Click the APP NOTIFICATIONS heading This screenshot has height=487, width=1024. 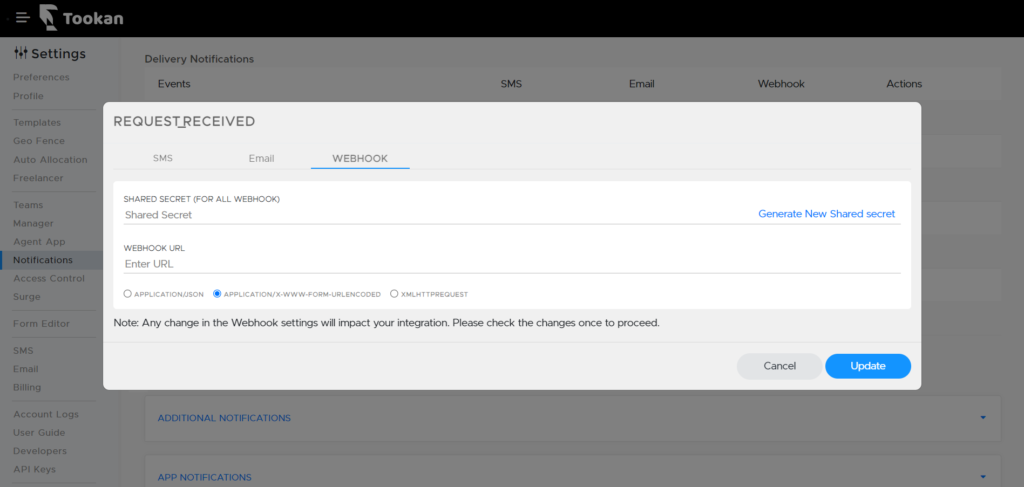pyautogui.click(x=204, y=477)
